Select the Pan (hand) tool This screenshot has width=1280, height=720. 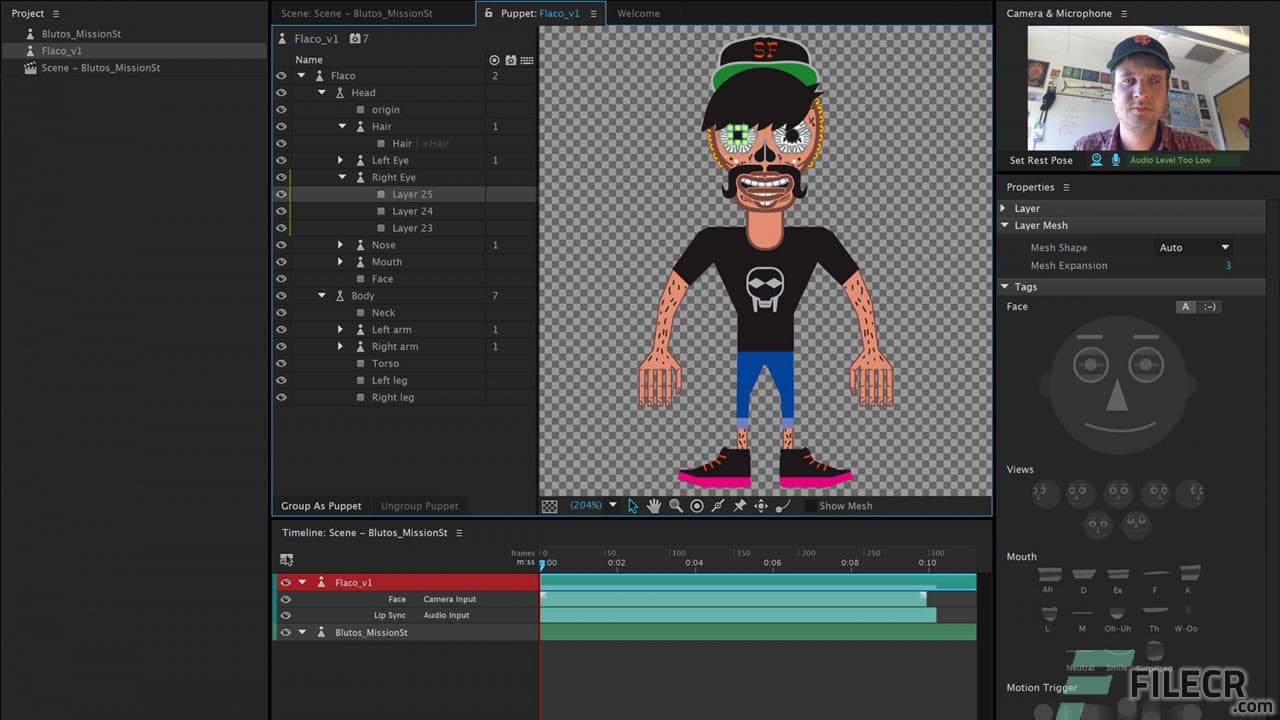click(654, 506)
